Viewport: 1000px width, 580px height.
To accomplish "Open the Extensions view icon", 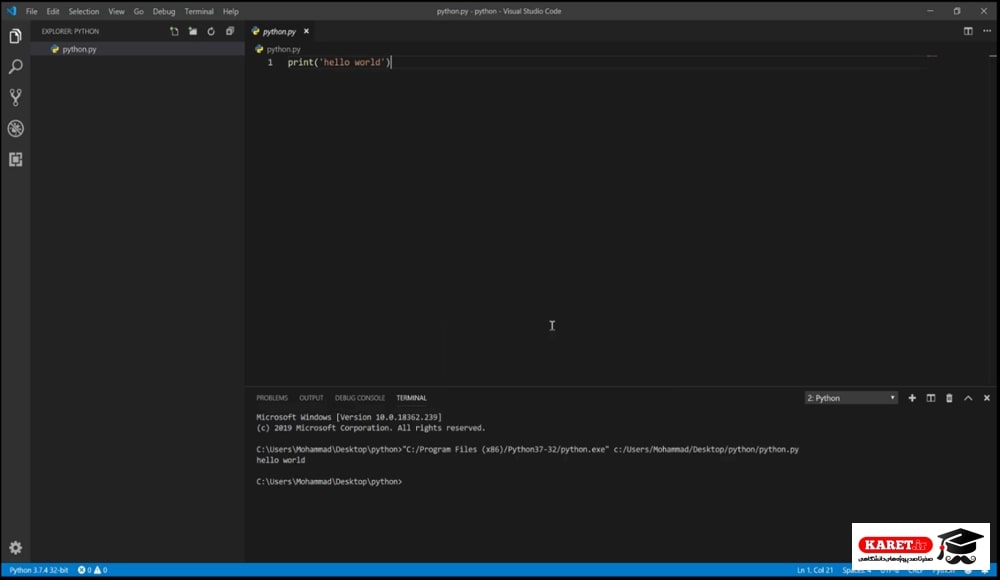I will point(15,159).
